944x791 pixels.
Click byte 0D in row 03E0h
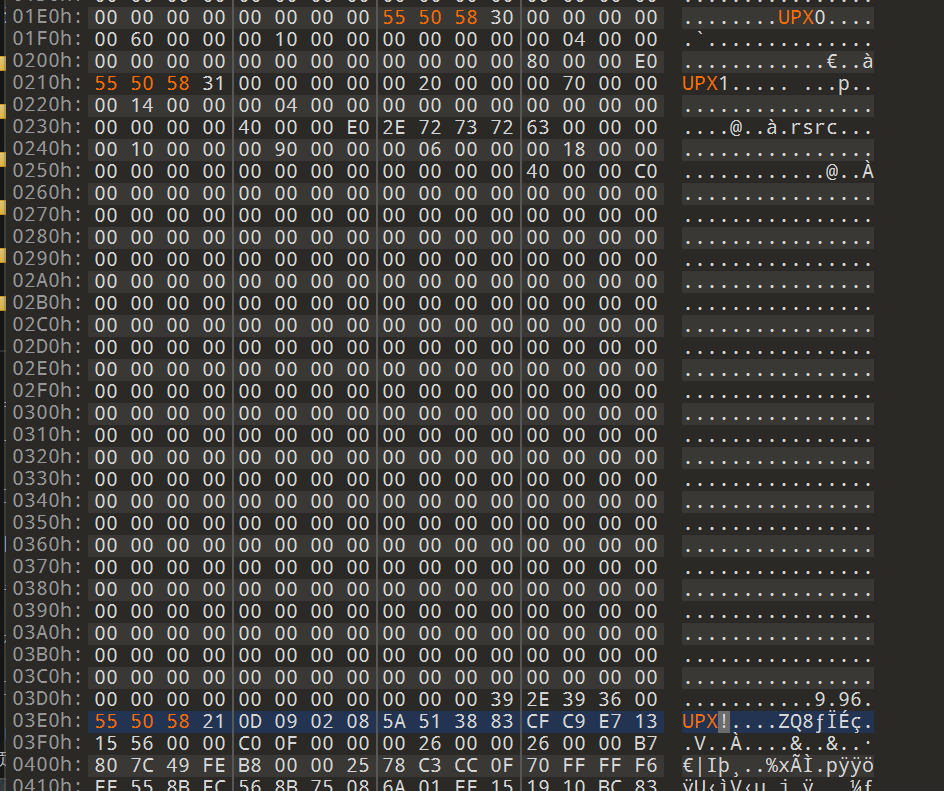[250, 721]
